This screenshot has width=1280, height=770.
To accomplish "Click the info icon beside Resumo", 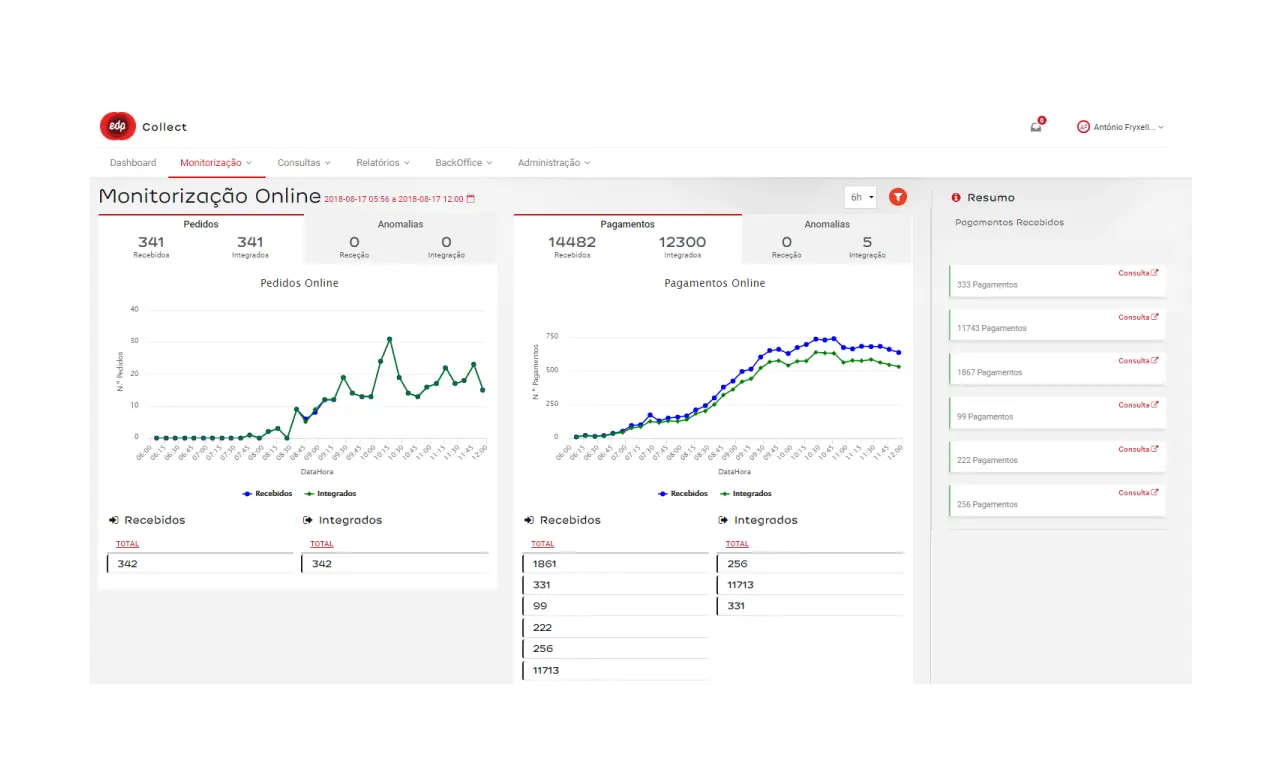I will click(x=955, y=198).
